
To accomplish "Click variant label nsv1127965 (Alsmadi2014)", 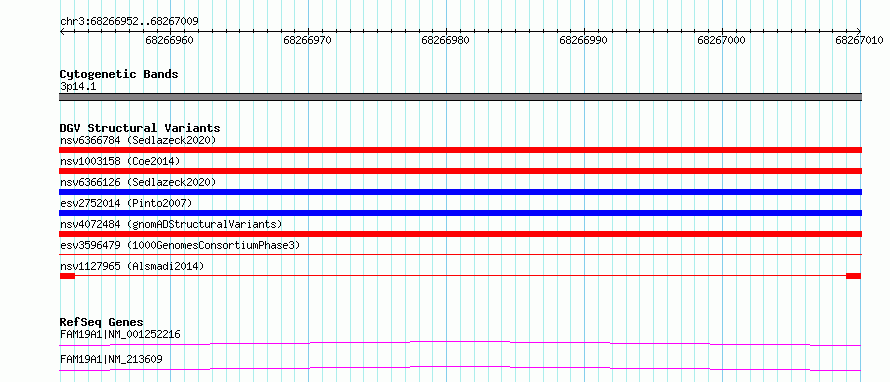I will click(x=132, y=266).
